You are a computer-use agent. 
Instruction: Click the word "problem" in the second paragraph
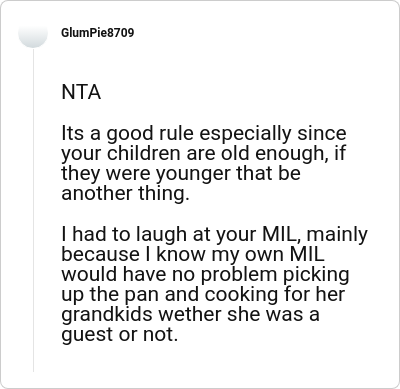pos(239,275)
